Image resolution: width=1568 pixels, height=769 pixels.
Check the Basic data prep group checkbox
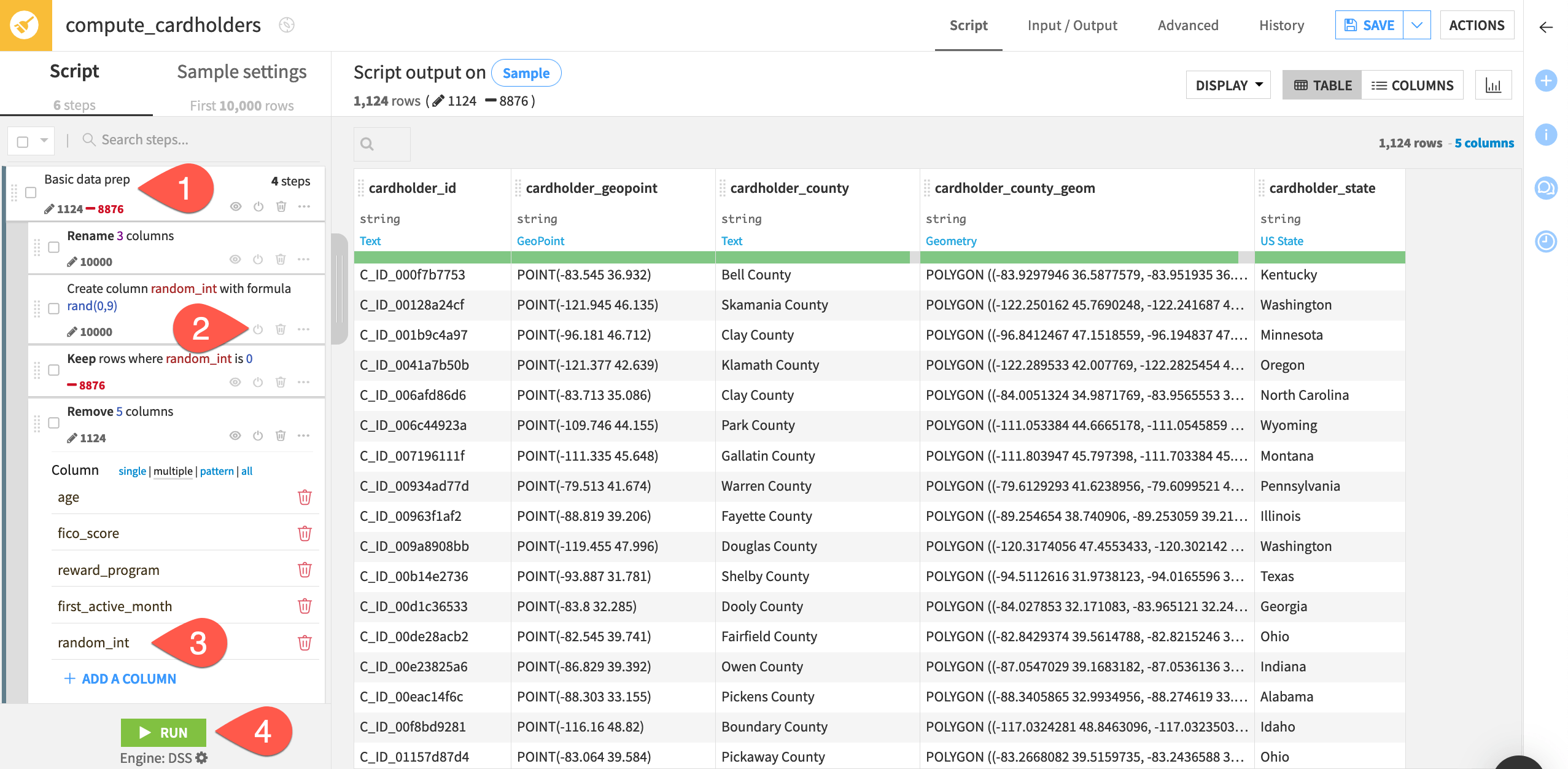tap(30, 192)
